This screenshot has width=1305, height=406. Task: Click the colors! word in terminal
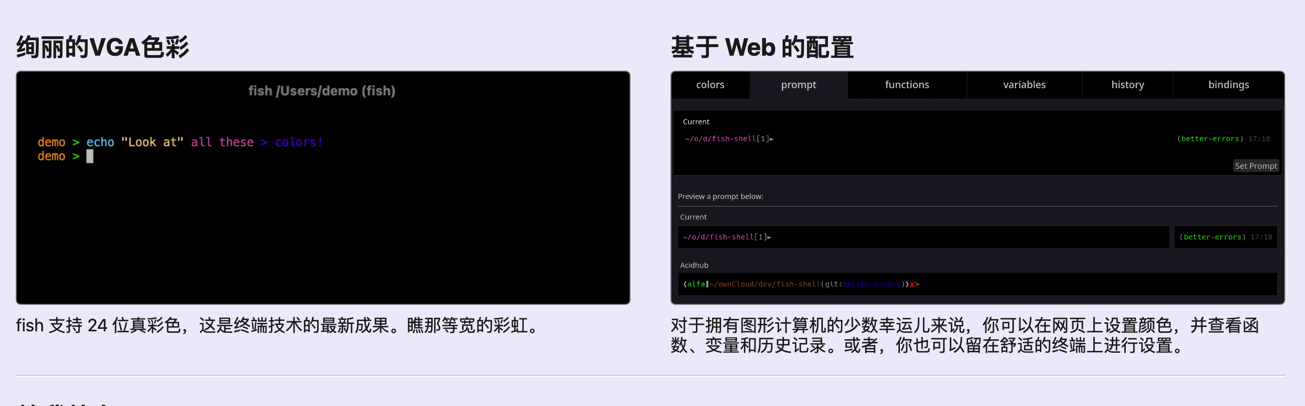click(x=299, y=142)
